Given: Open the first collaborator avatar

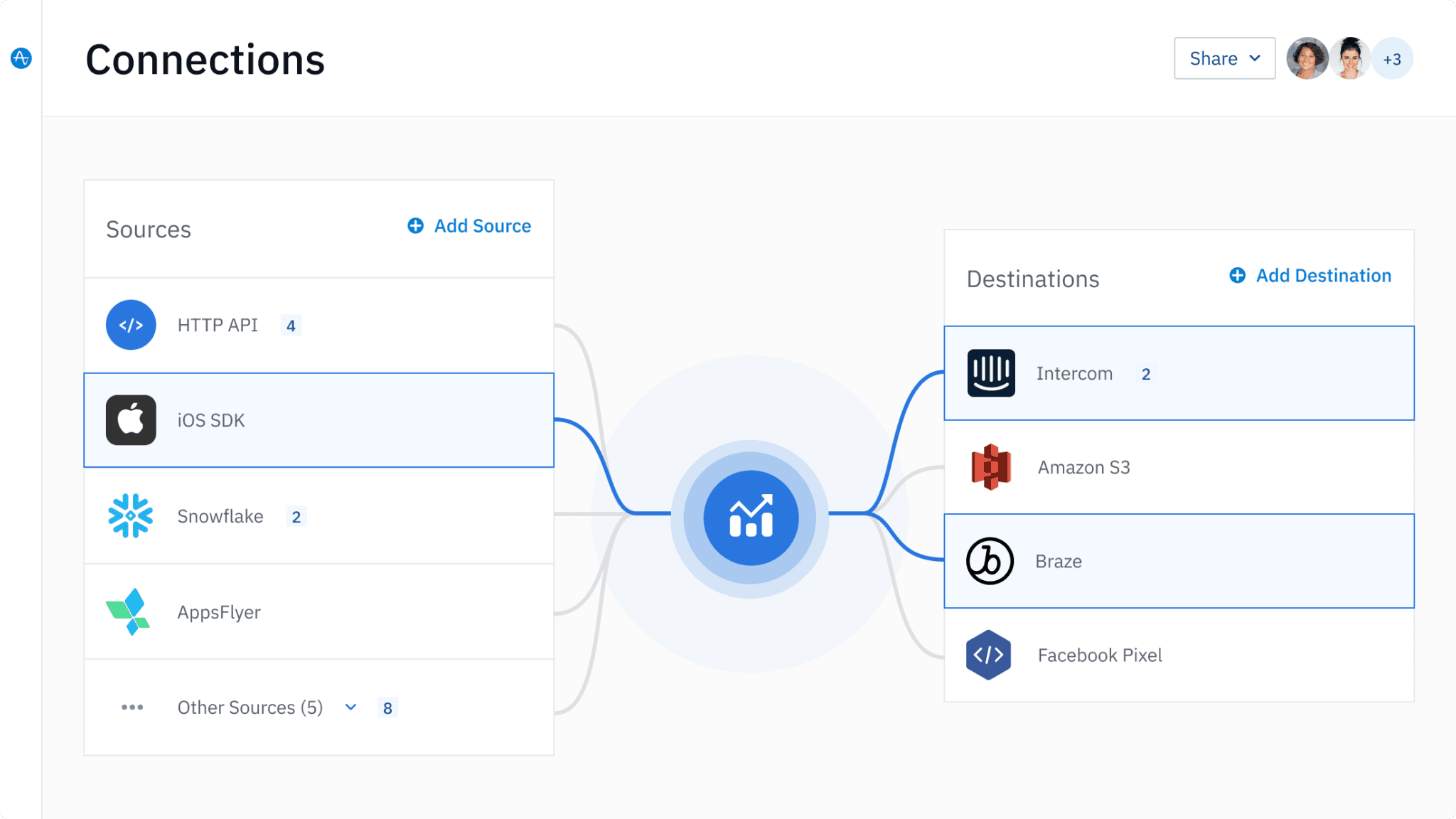Looking at the screenshot, I should click(x=1307, y=58).
